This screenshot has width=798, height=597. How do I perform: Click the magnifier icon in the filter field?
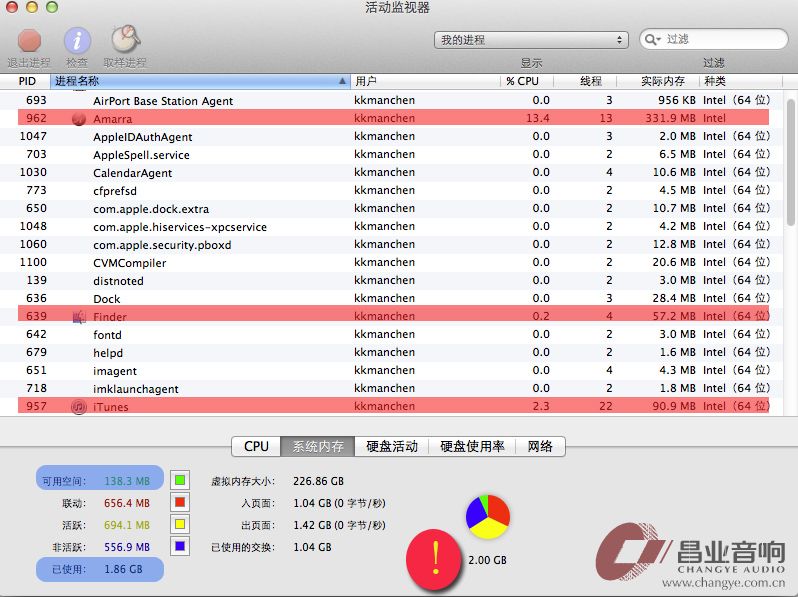[x=652, y=39]
